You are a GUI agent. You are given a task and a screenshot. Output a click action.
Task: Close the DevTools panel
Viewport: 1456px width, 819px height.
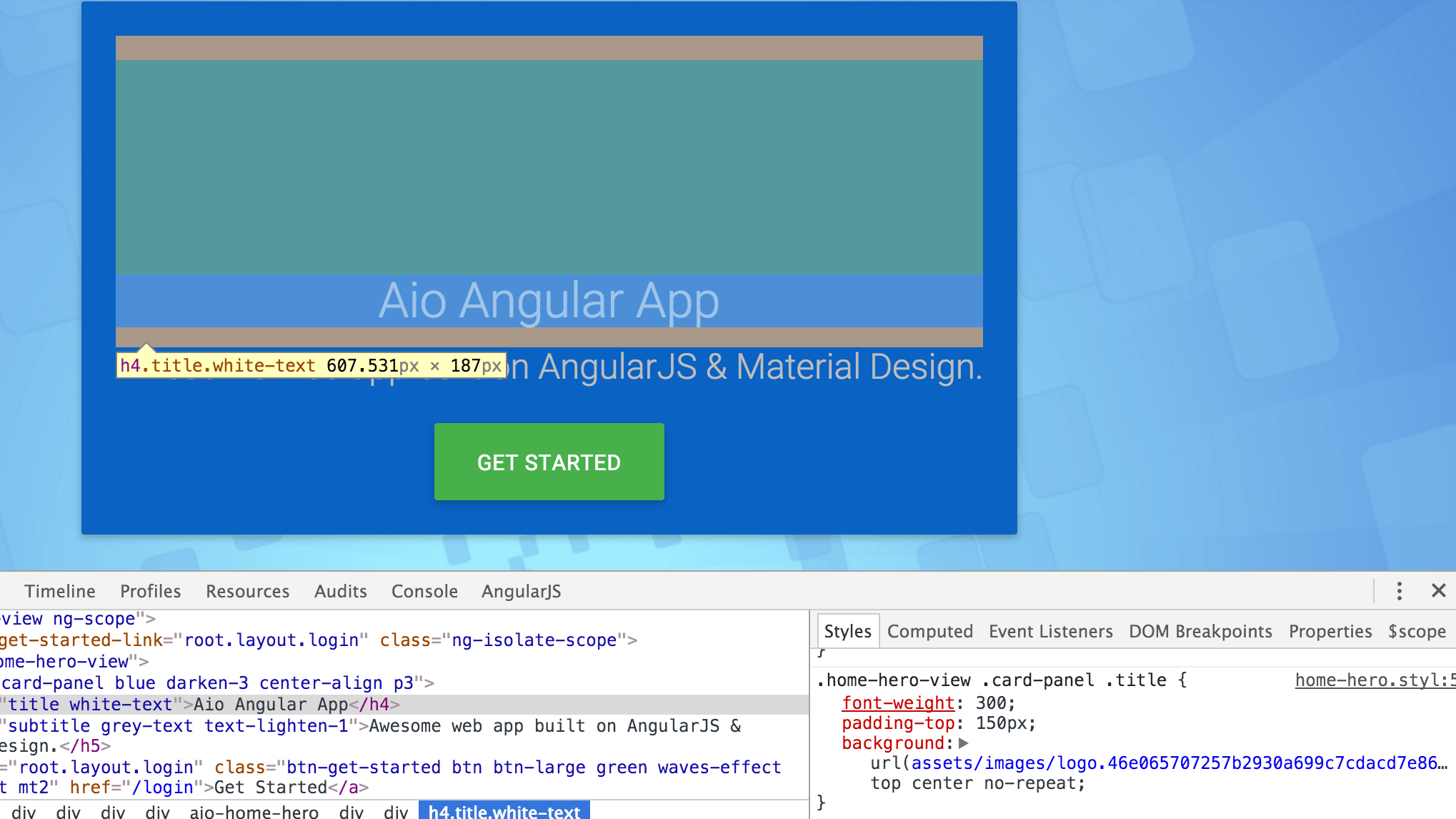click(1438, 591)
